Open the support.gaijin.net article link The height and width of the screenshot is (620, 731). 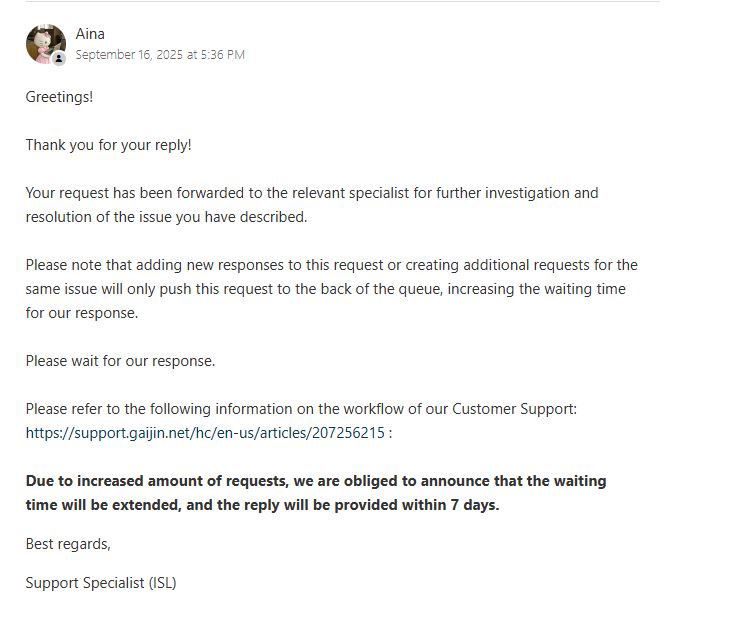pyautogui.click(x=205, y=433)
